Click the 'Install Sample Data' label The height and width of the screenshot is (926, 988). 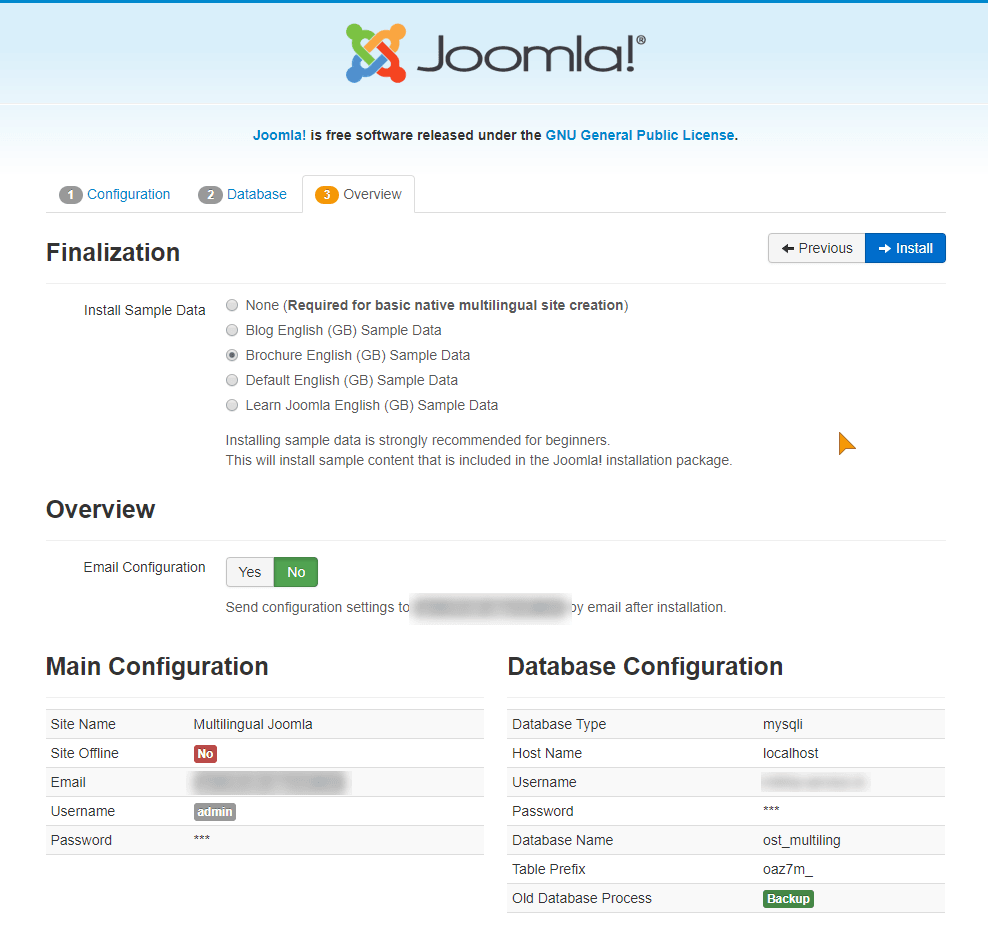click(144, 311)
